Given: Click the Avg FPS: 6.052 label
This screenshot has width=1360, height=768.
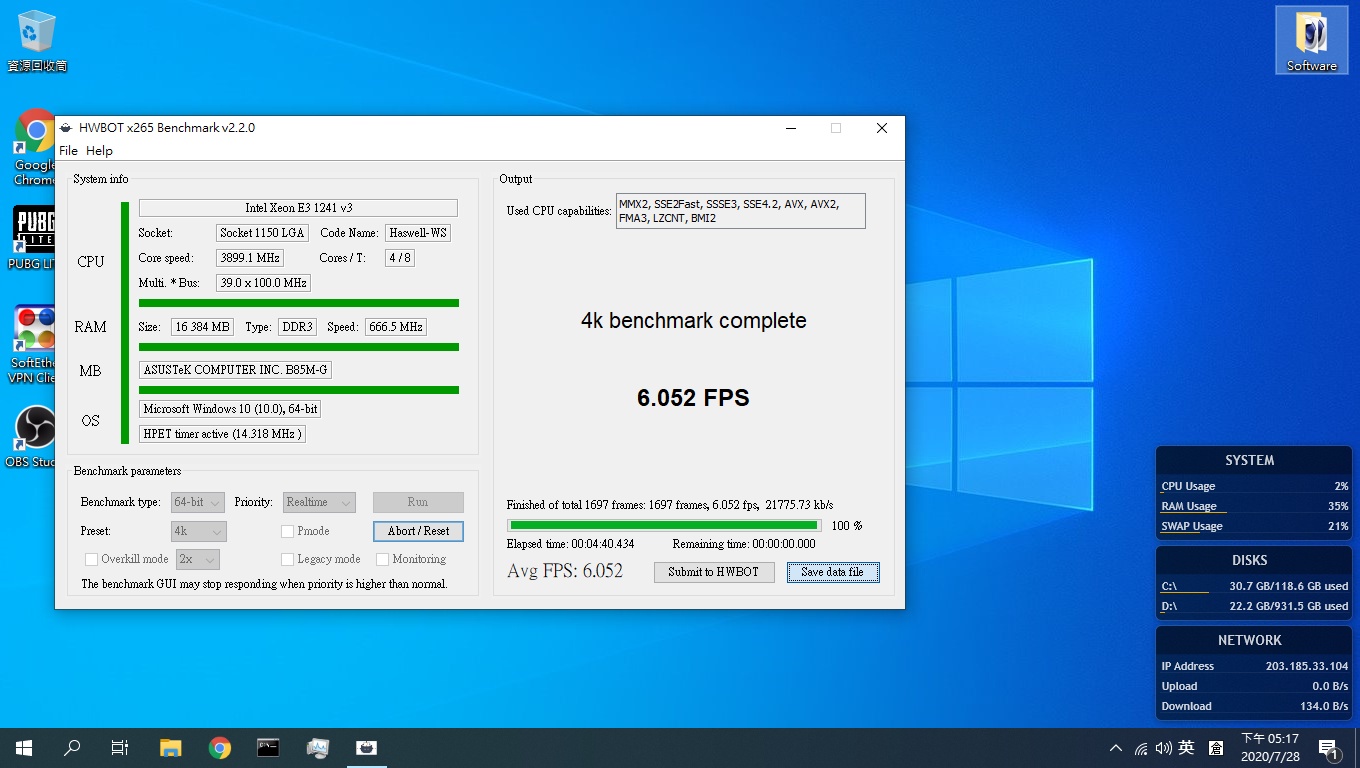Looking at the screenshot, I should click(565, 571).
